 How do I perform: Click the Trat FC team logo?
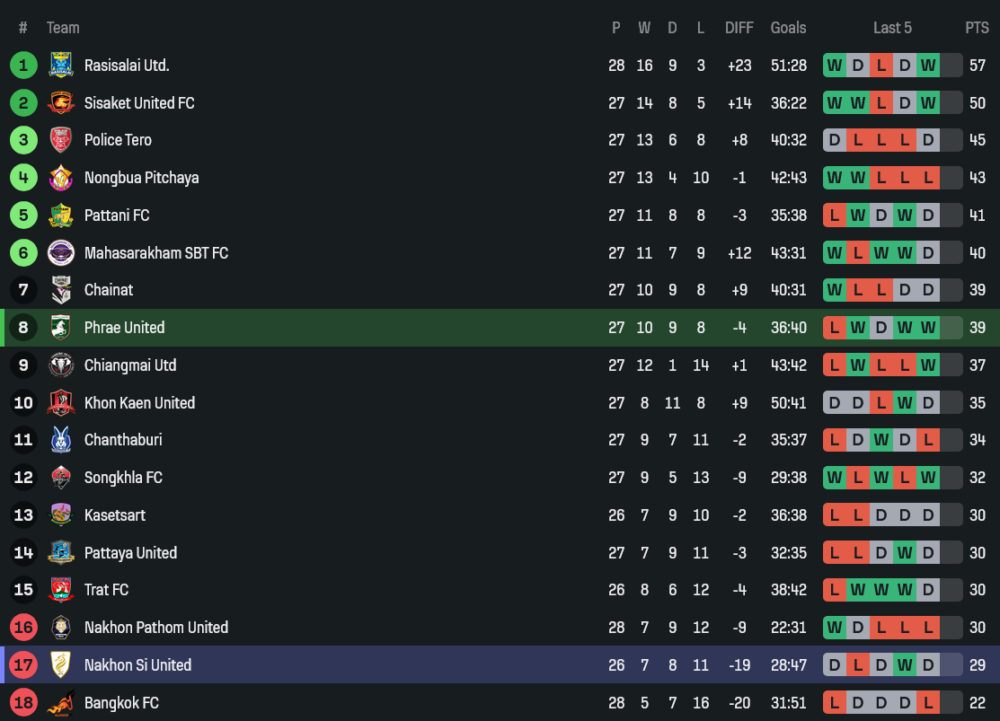pos(61,590)
